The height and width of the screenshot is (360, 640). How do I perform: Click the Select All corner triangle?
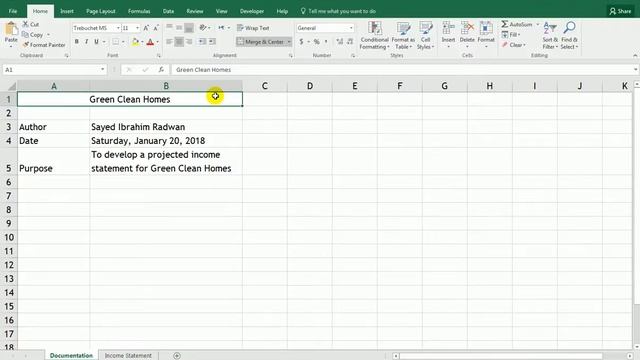[x=12, y=86]
